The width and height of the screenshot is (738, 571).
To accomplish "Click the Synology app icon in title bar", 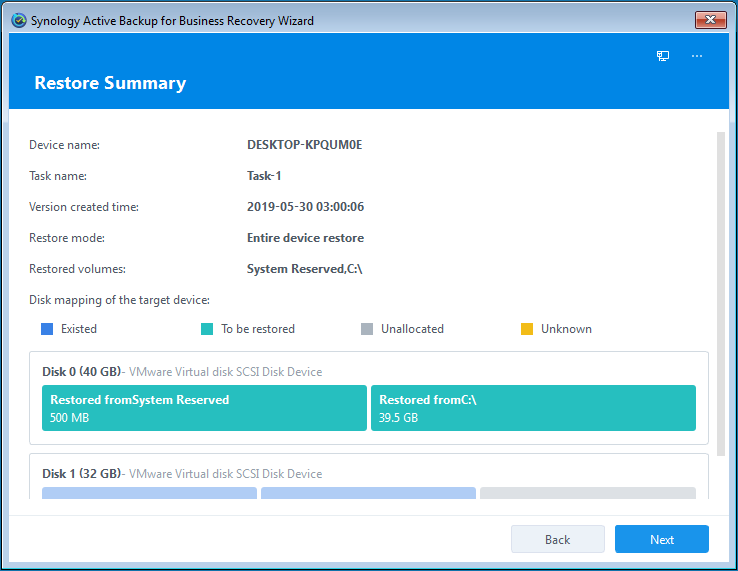I will tap(18, 20).
